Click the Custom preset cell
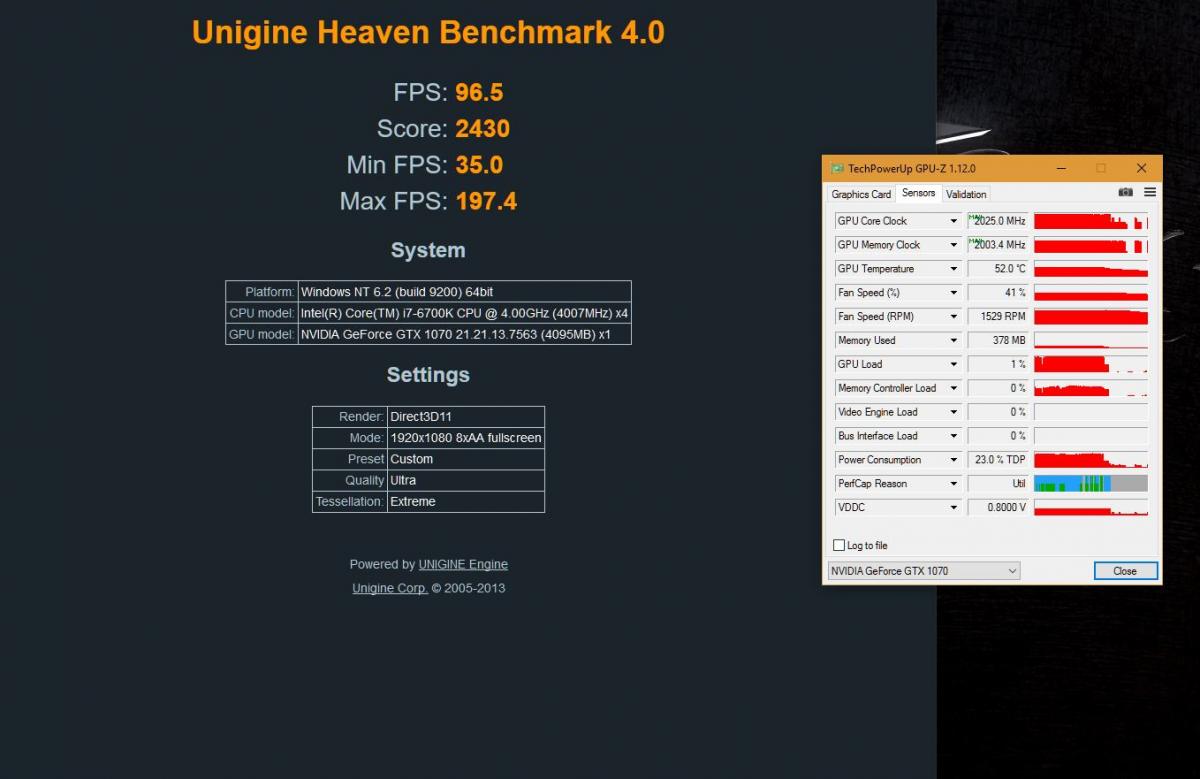The image size is (1200, 779). point(466,459)
